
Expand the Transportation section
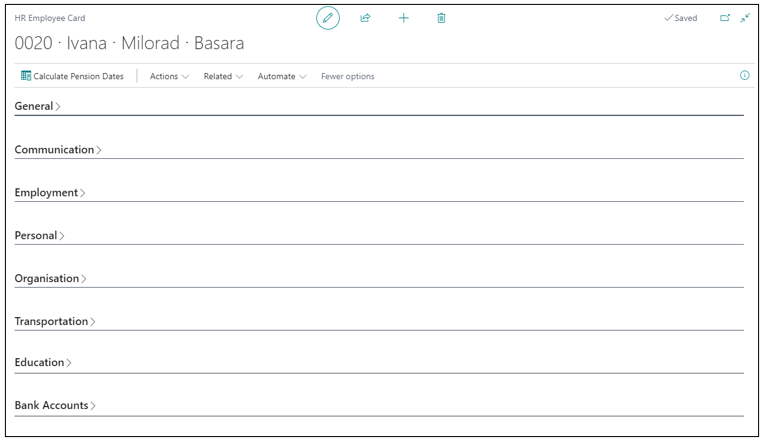(x=55, y=322)
